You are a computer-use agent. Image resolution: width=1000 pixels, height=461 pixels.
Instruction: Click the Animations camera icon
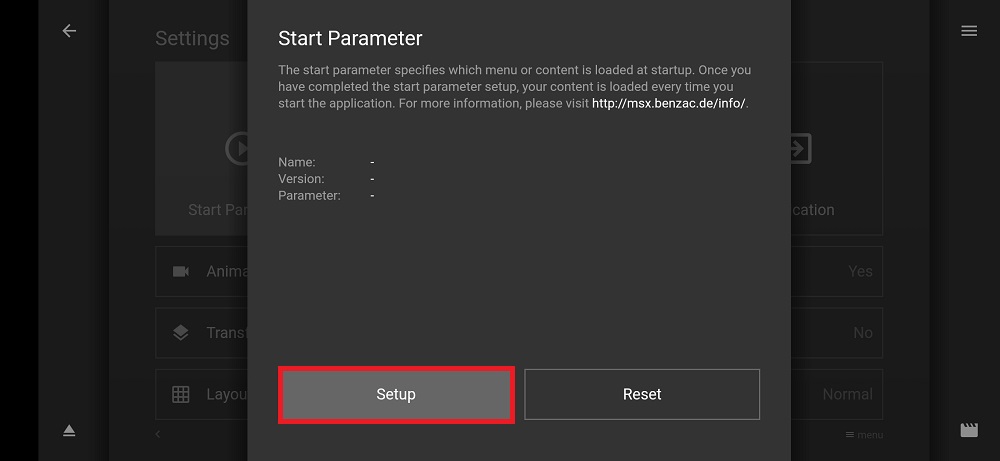180,272
